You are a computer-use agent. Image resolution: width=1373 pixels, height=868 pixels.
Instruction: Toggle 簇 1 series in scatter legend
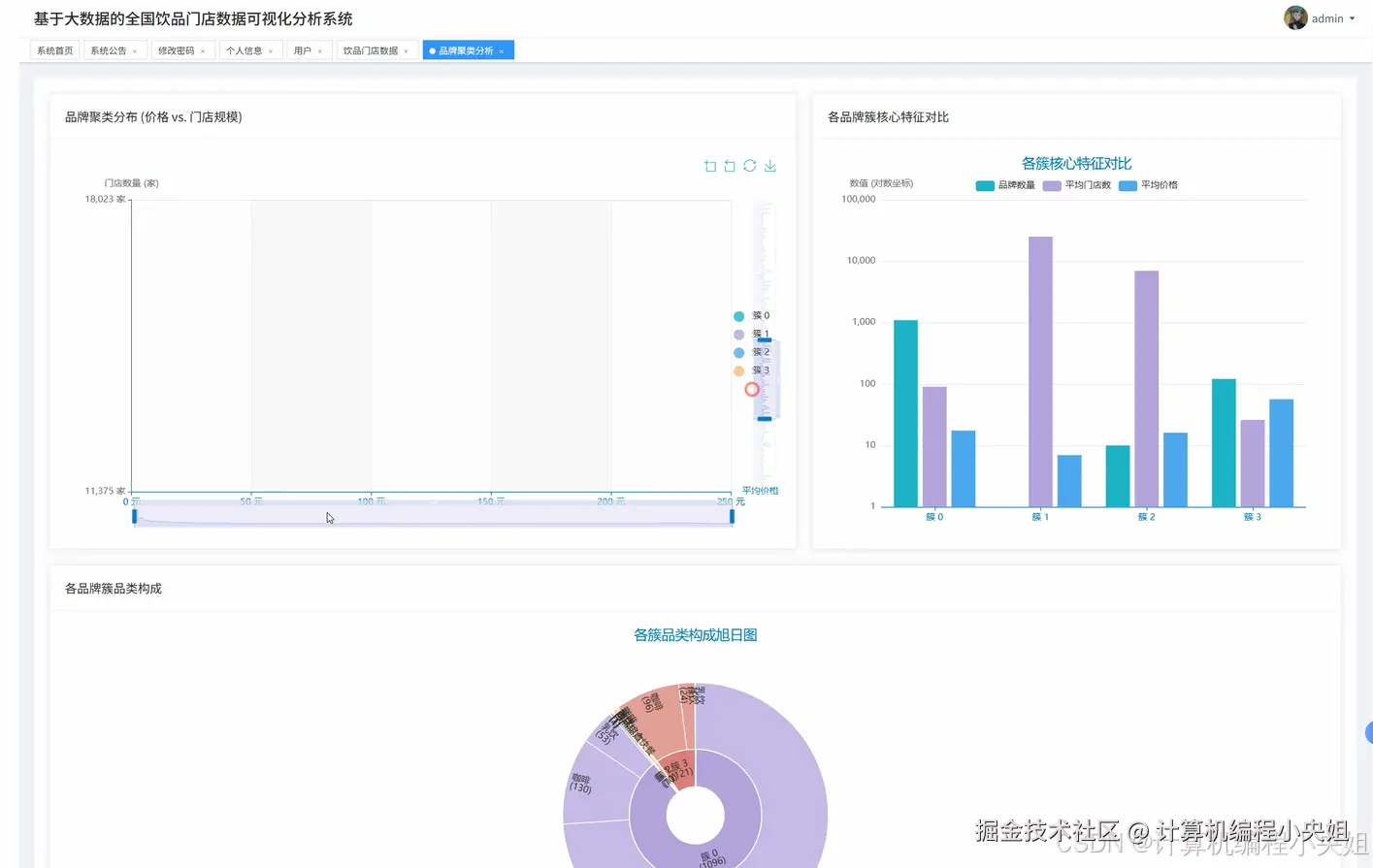[x=752, y=335]
